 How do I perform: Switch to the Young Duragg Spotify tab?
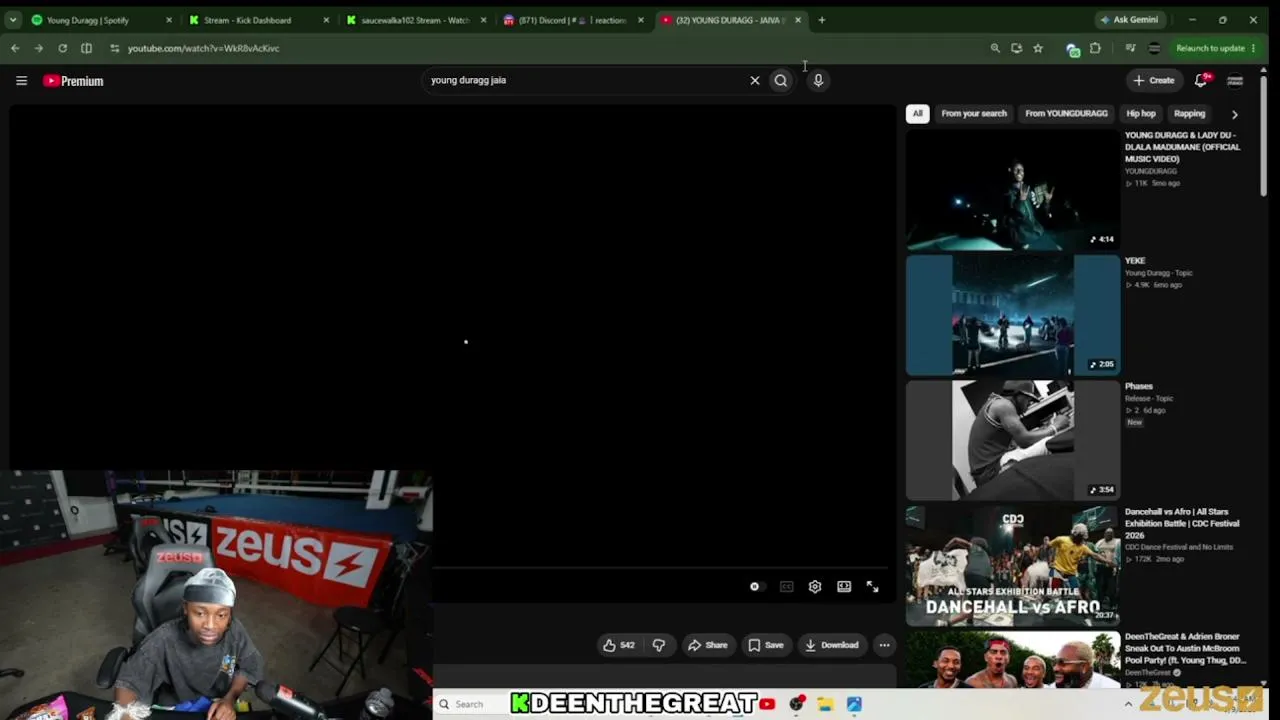[100, 20]
